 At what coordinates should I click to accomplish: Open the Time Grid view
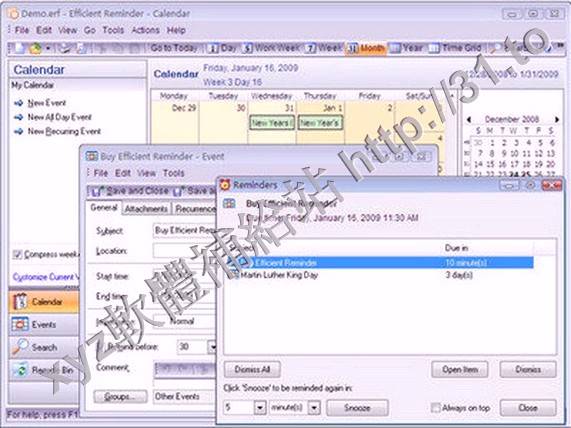click(455, 48)
